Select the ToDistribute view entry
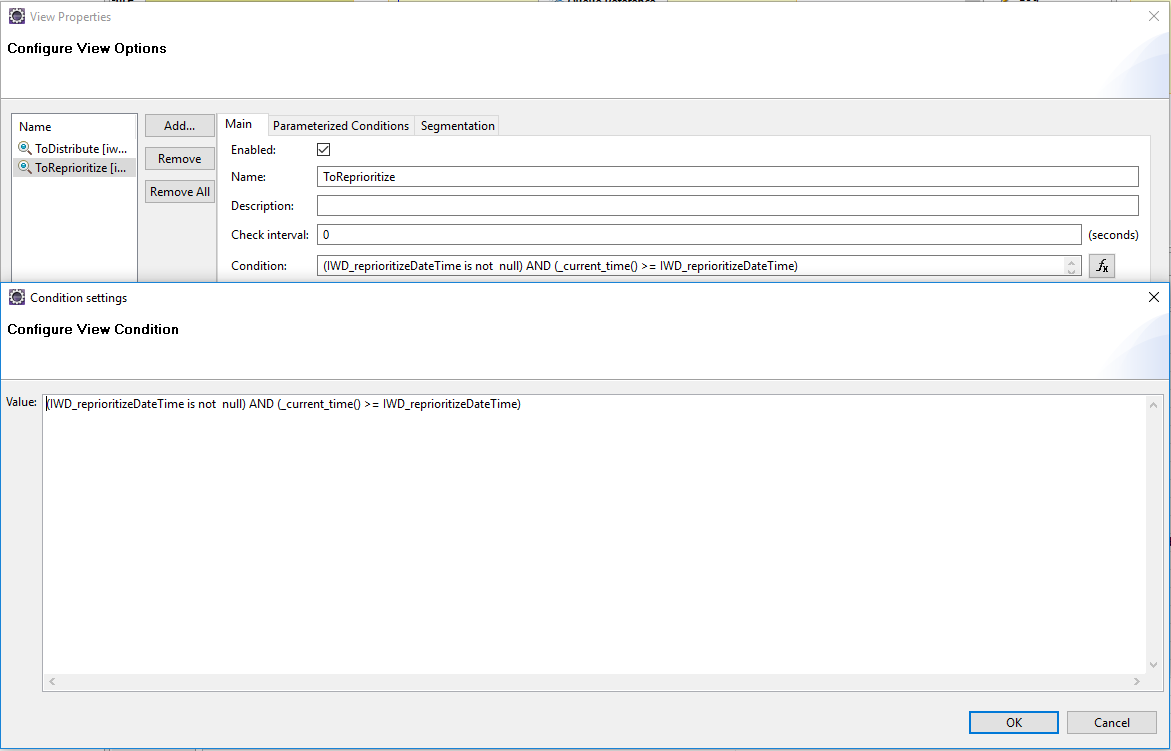 (x=75, y=148)
